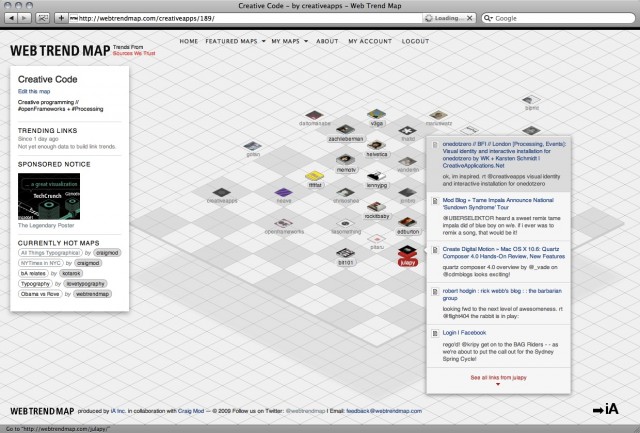
Task: Select the chrisoshea node icon
Action: [x=345, y=192]
